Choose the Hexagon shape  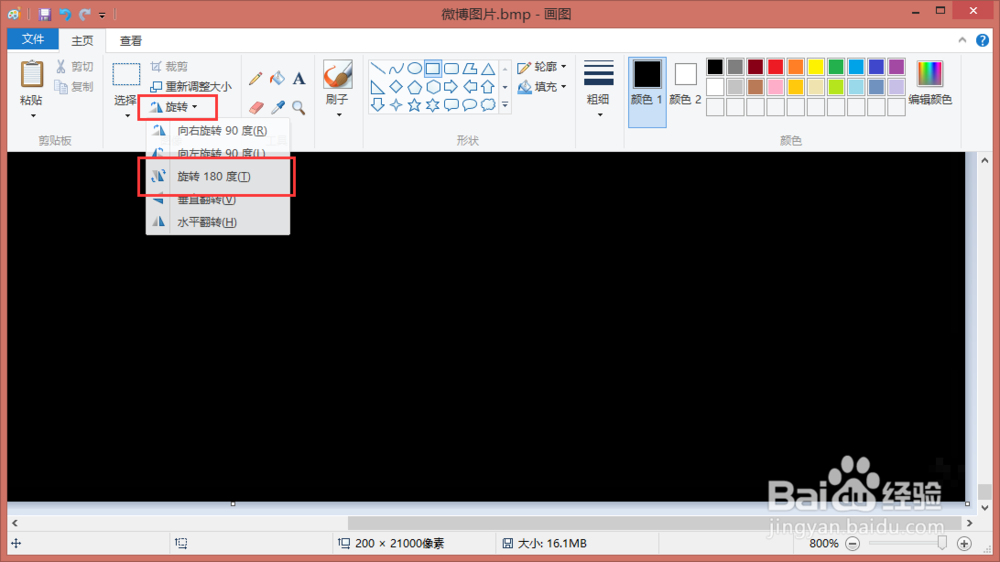[433, 87]
